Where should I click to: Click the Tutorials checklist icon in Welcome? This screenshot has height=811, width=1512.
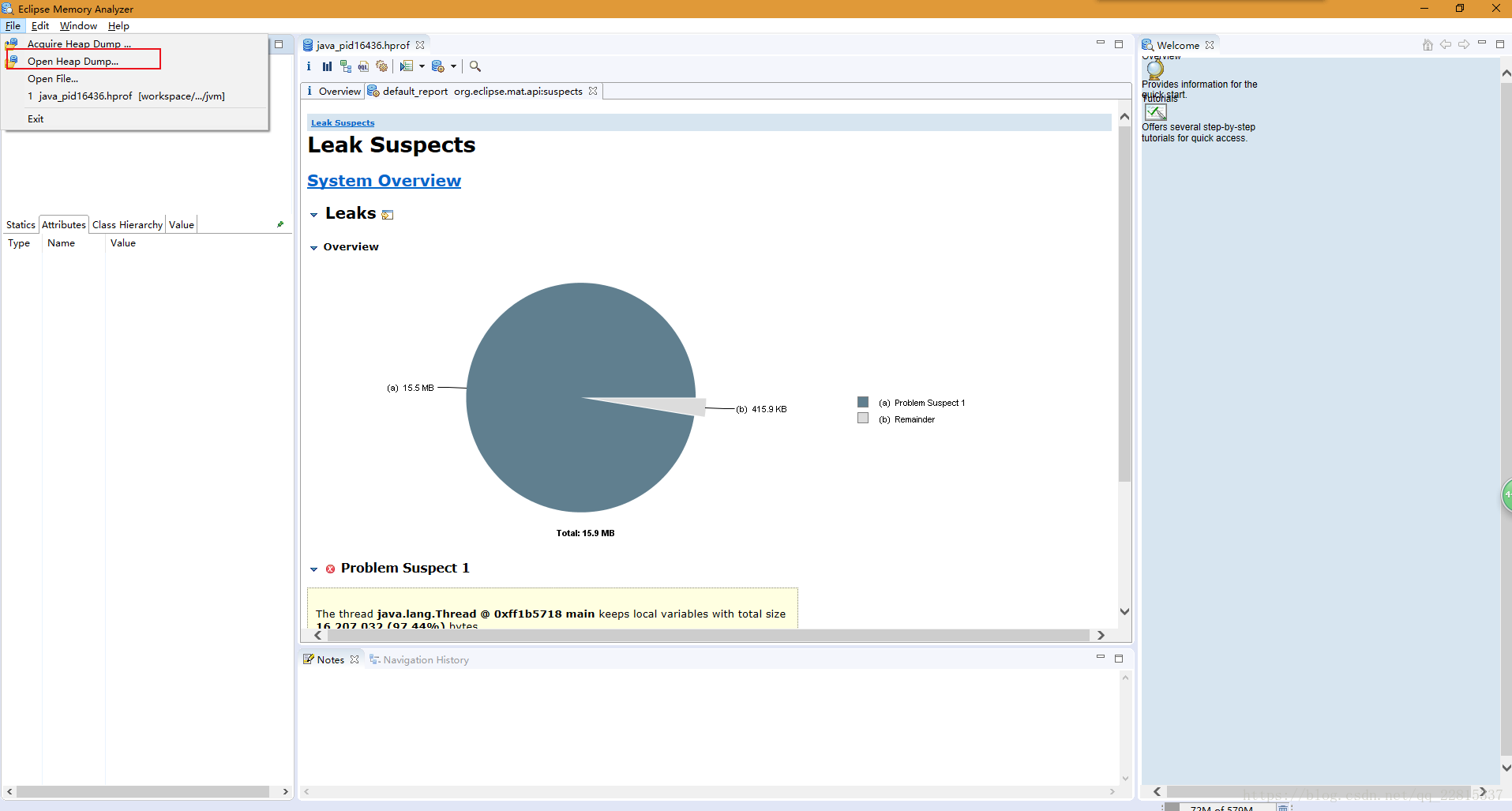pos(1156,112)
